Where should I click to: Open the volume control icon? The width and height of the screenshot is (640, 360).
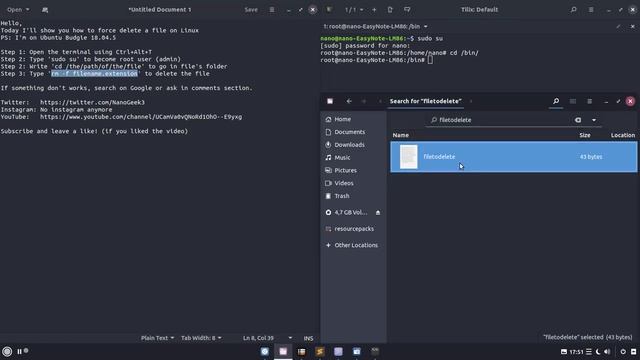click(607, 352)
